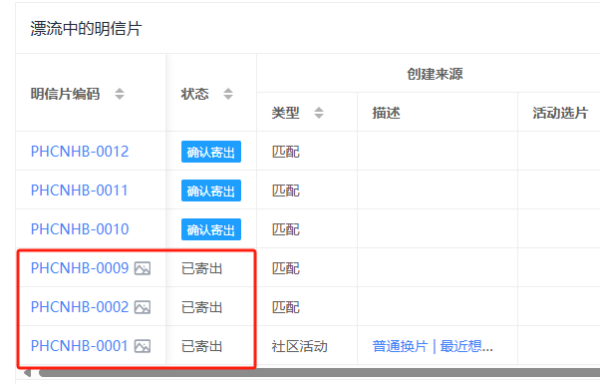The height and width of the screenshot is (384, 600).
Task: Open postcard PHCNHB-0001 link
Action: click(x=79, y=346)
